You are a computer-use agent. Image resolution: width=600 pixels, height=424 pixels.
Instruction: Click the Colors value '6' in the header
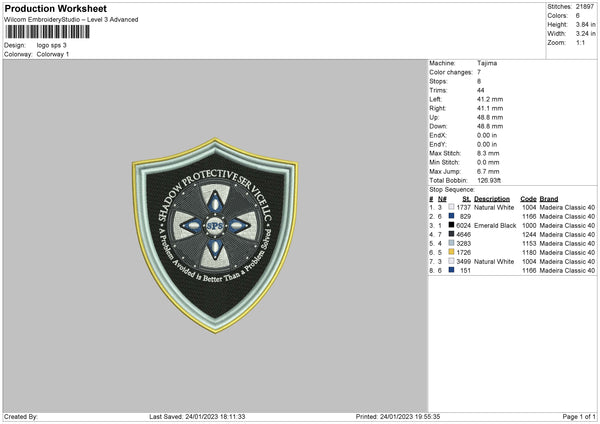pyautogui.click(x=578, y=16)
